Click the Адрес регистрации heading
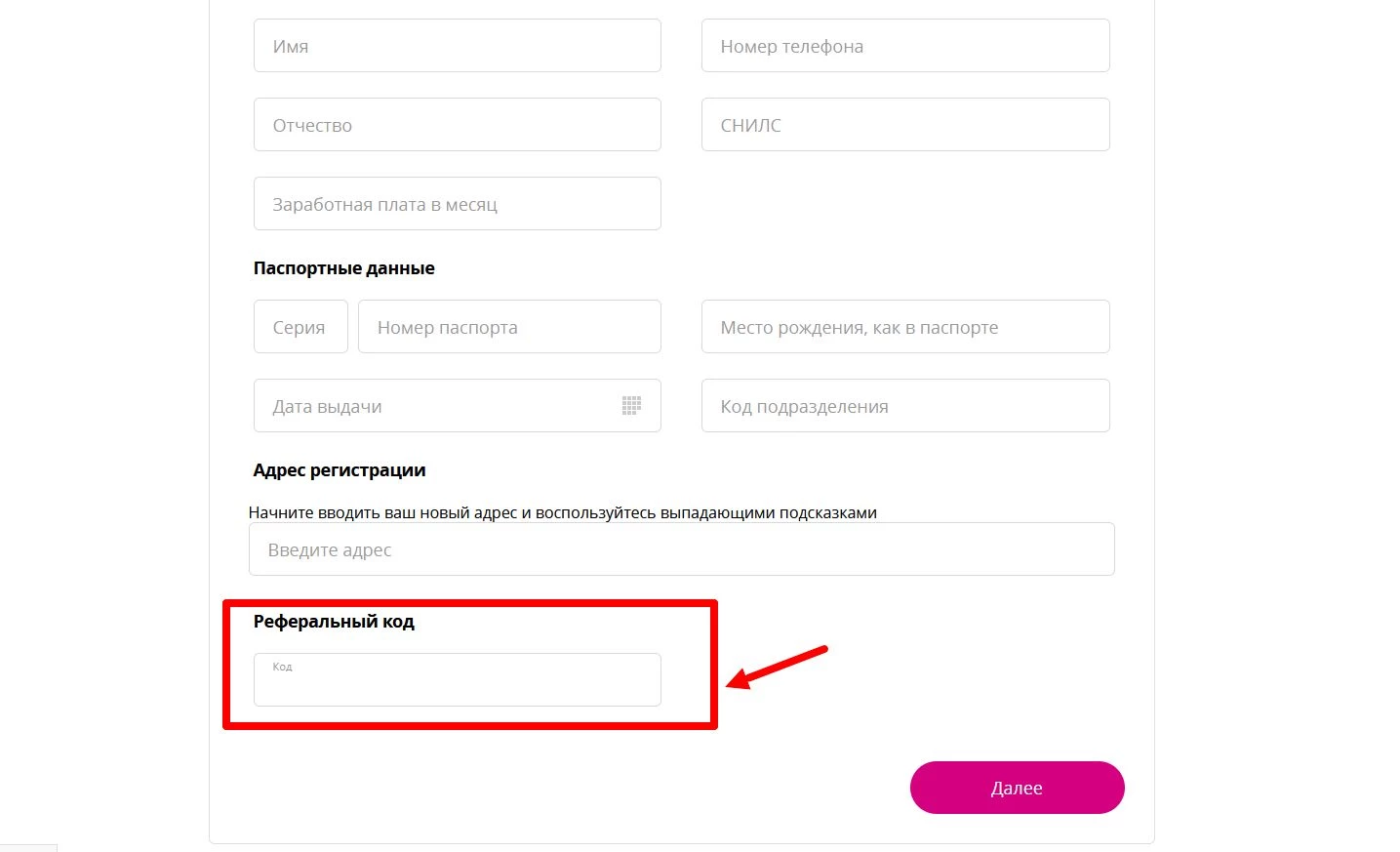 click(x=340, y=470)
